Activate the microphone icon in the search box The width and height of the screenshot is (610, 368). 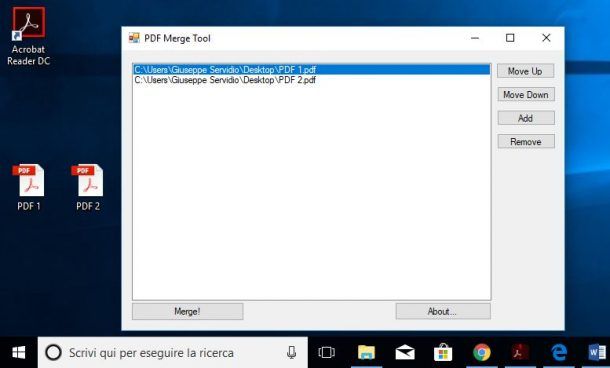(291, 352)
